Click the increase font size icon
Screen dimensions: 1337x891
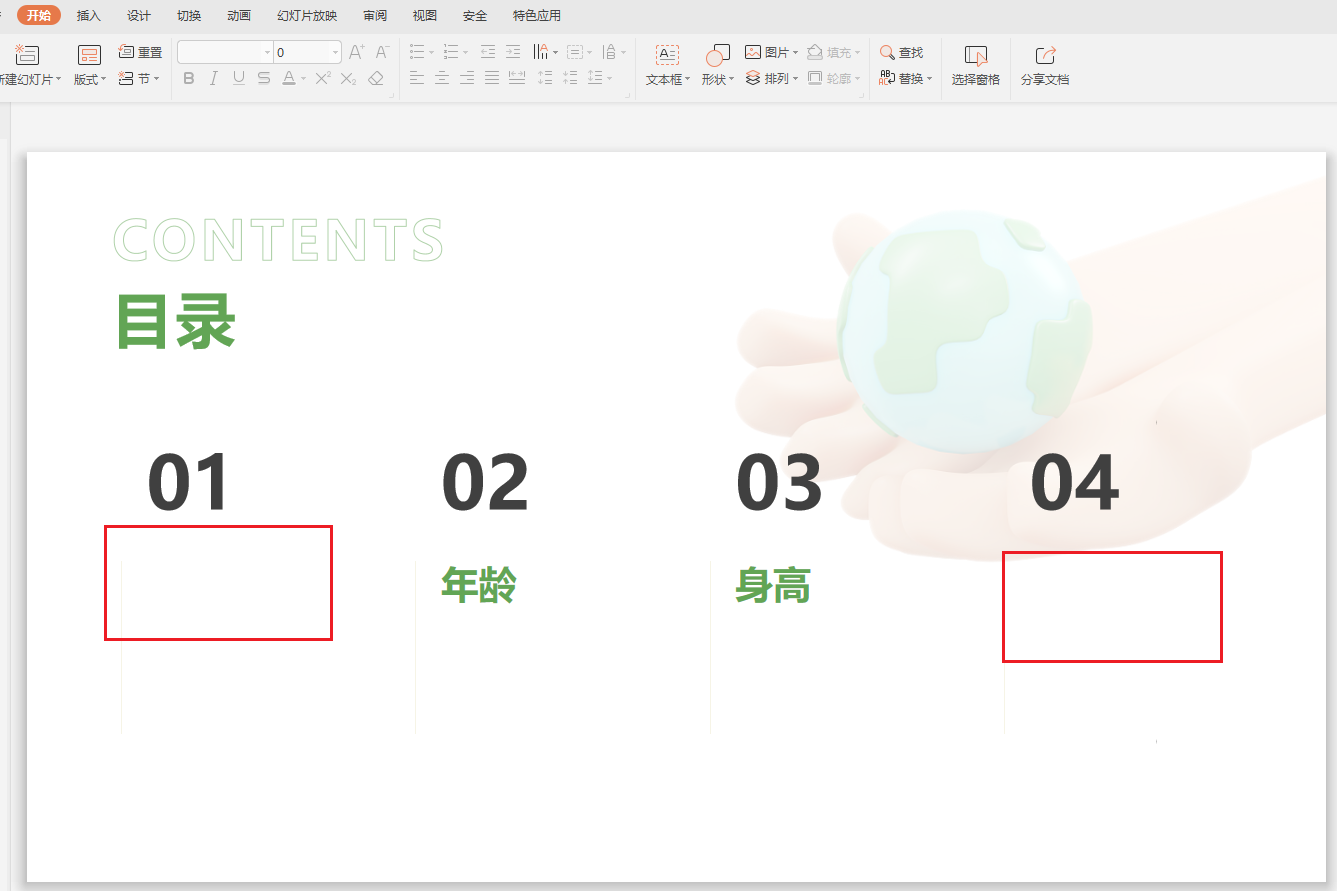pos(355,51)
